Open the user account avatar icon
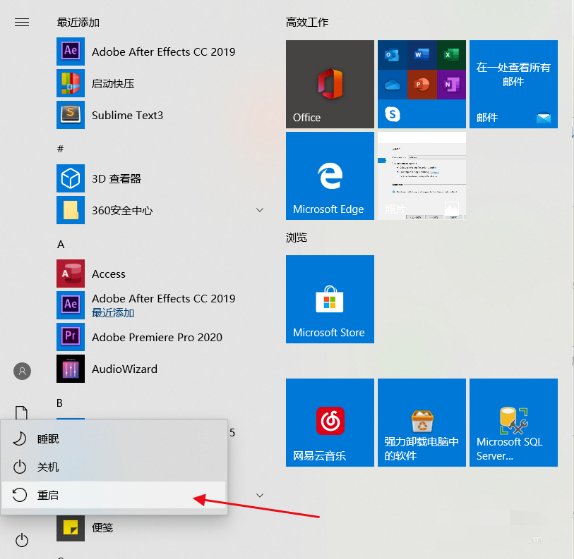574x559 pixels. 22,371
